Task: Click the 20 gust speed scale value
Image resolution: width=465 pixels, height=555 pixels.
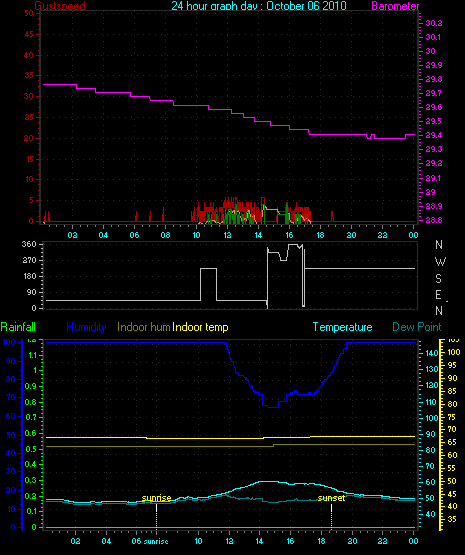Action: click(29, 138)
